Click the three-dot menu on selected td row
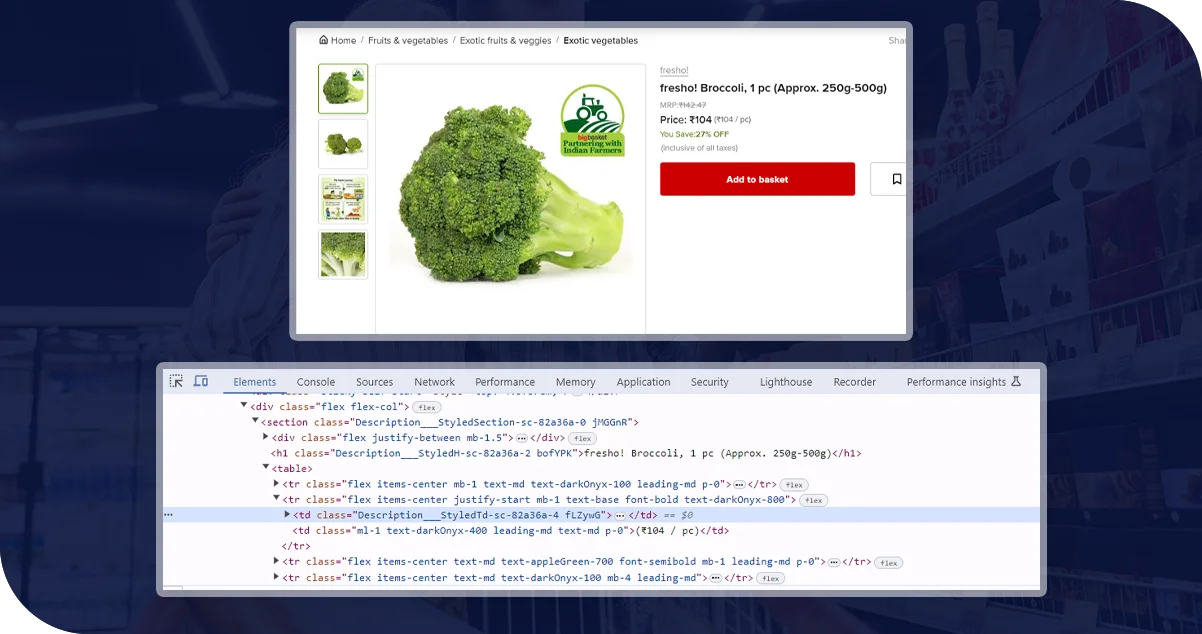 169,515
